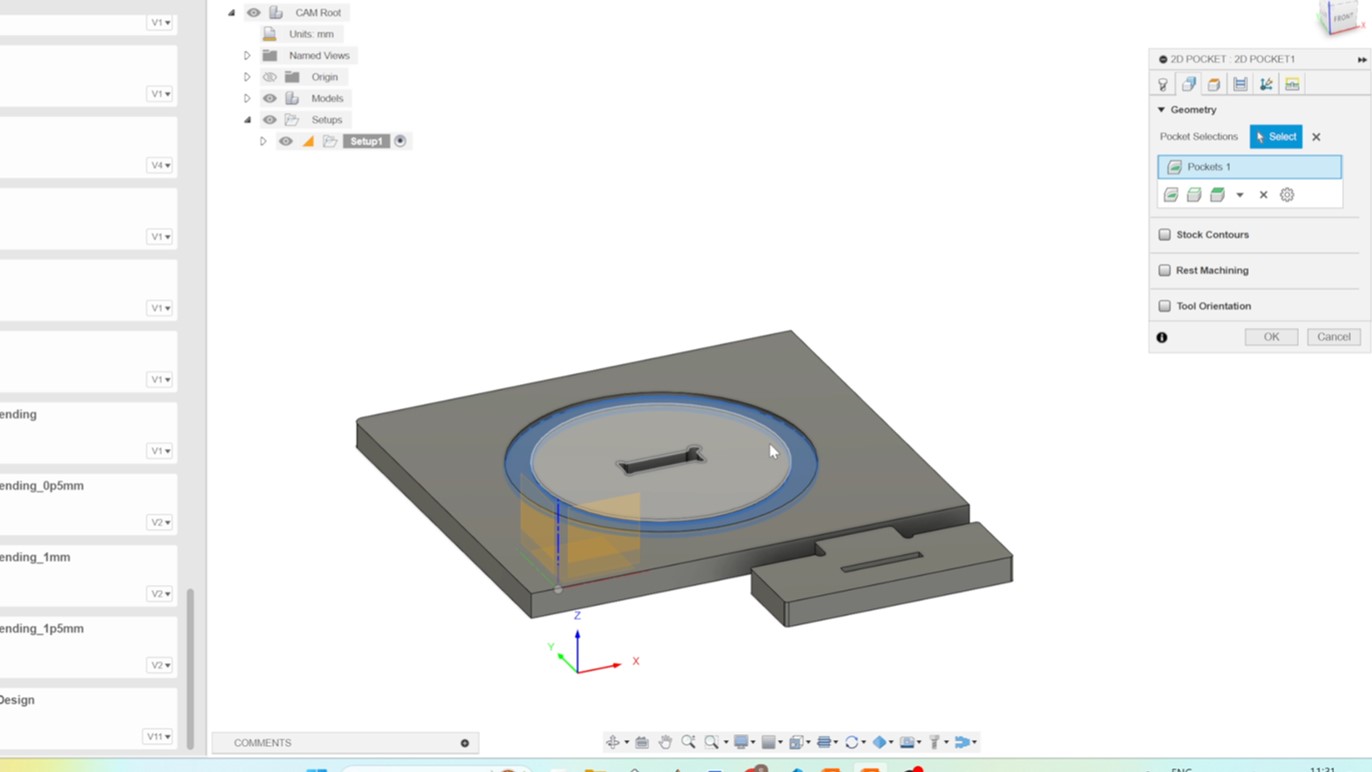Screen dimensions: 1372x772
Task: Enable Tool Orientation checkbox
Action: pos(1165,306)
